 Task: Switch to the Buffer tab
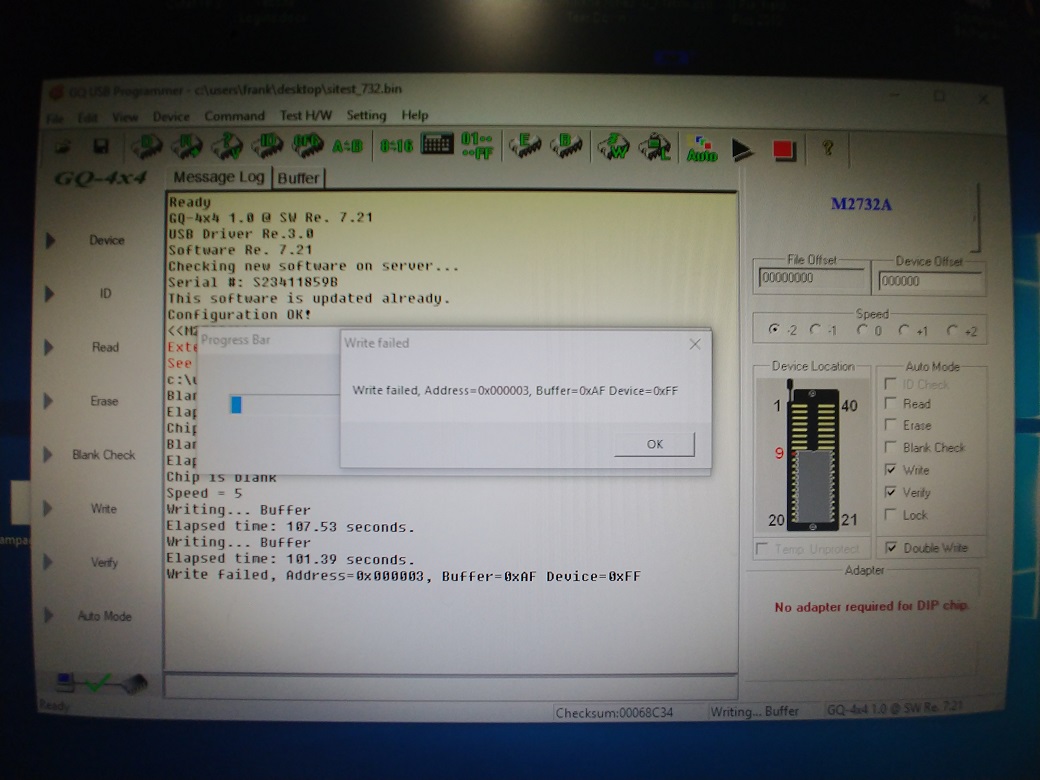tap(298, 178)
